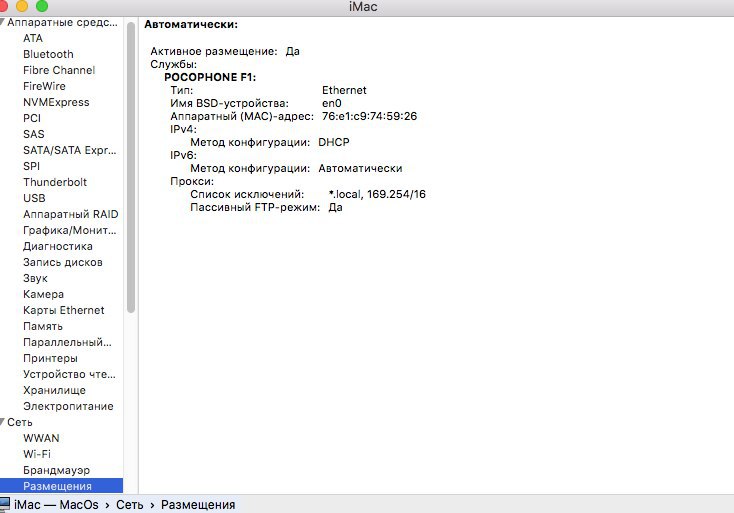
Task: Open the FireWire entry
Action: coord(44,86)
